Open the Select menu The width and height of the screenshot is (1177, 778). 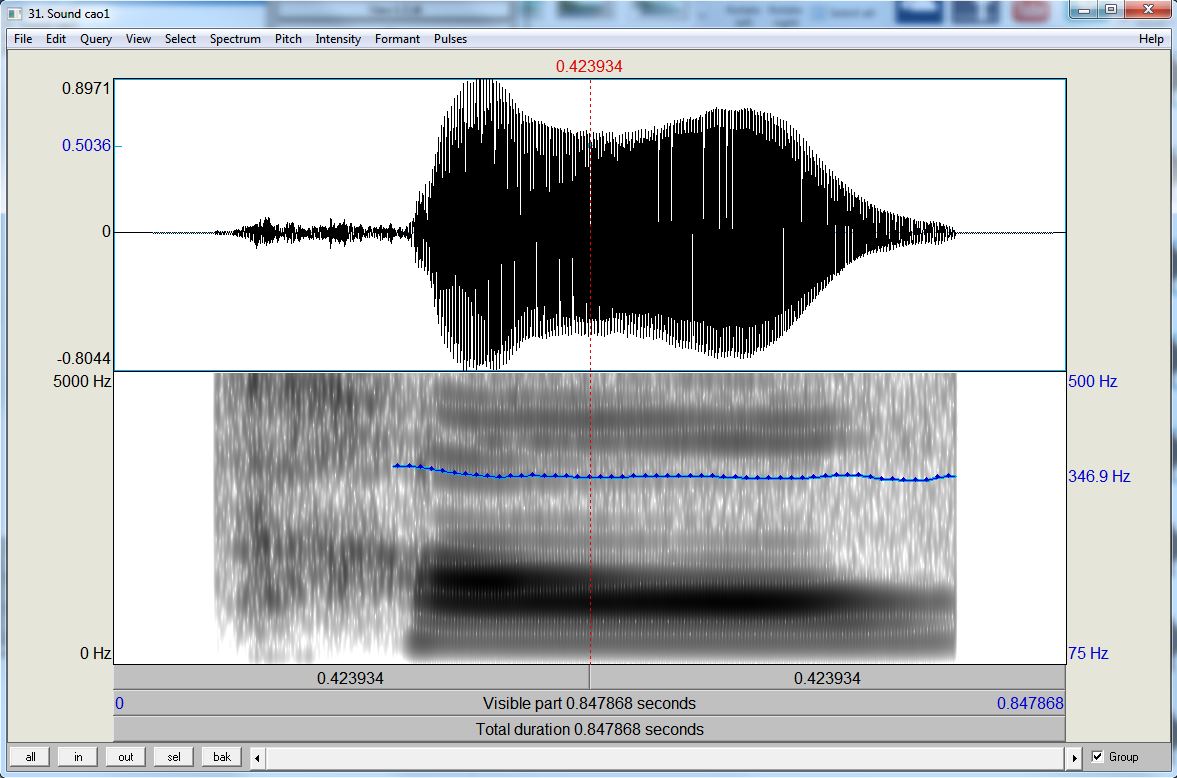[180, 39]
